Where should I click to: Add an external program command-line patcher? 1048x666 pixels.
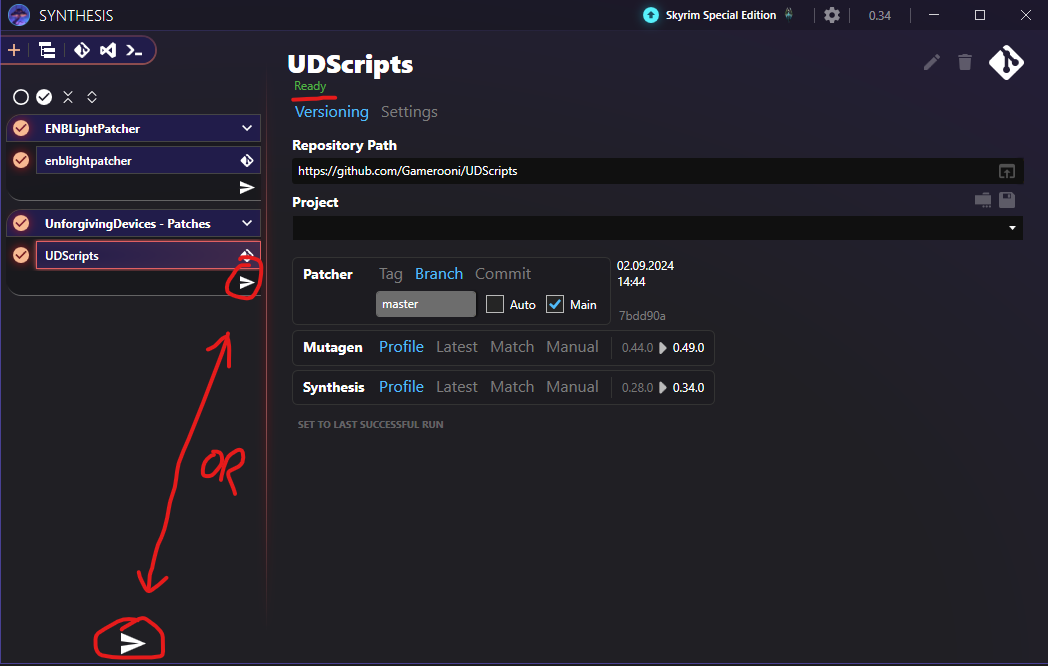click(134, 50)
